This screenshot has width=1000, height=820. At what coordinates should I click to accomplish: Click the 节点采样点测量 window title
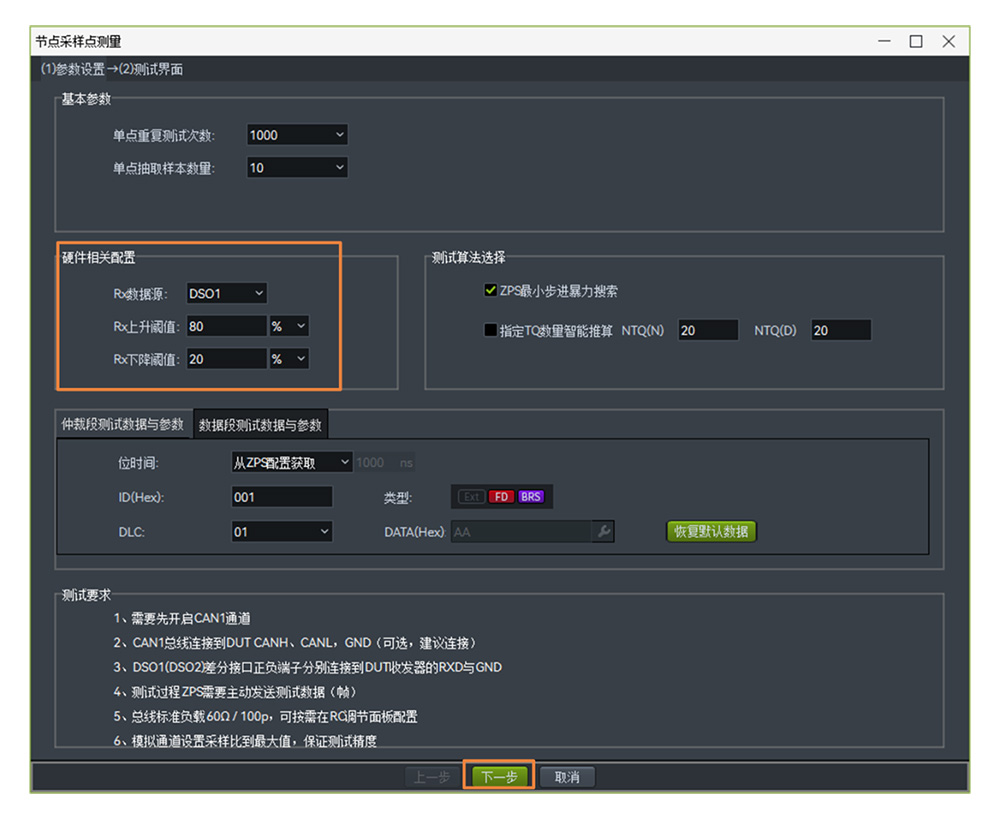click(78, 41)
